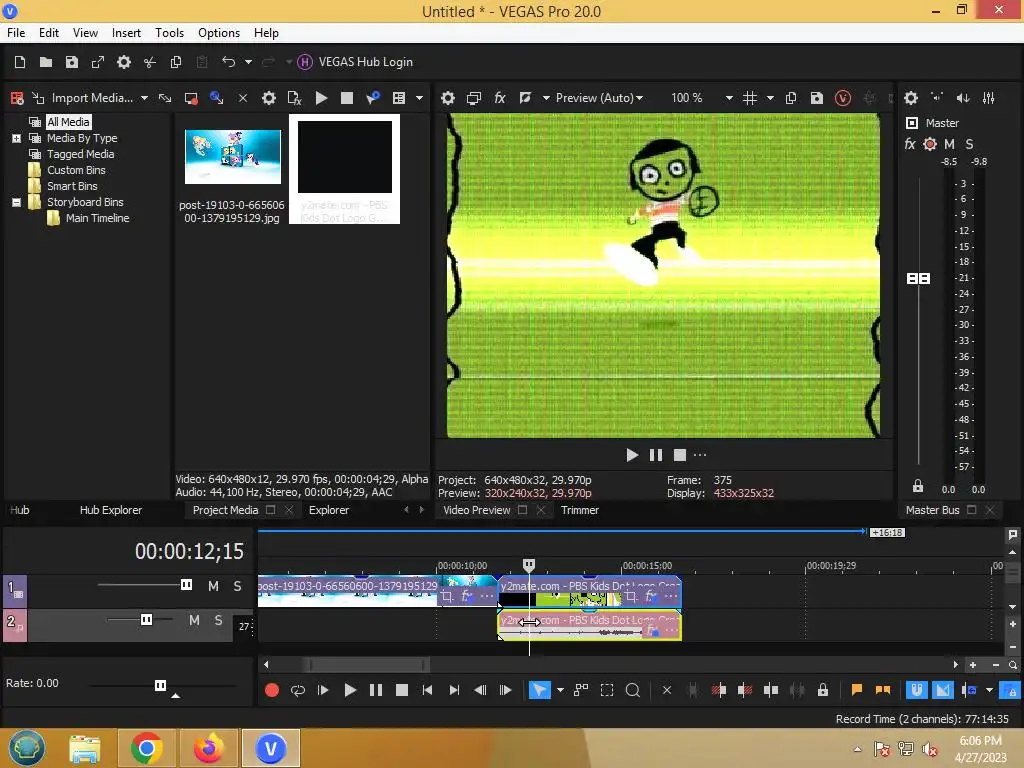Screen dimensions: 1024x768
Task: Open the Preview (Auto) quality dropdown
Action: [x=599, y=98]
